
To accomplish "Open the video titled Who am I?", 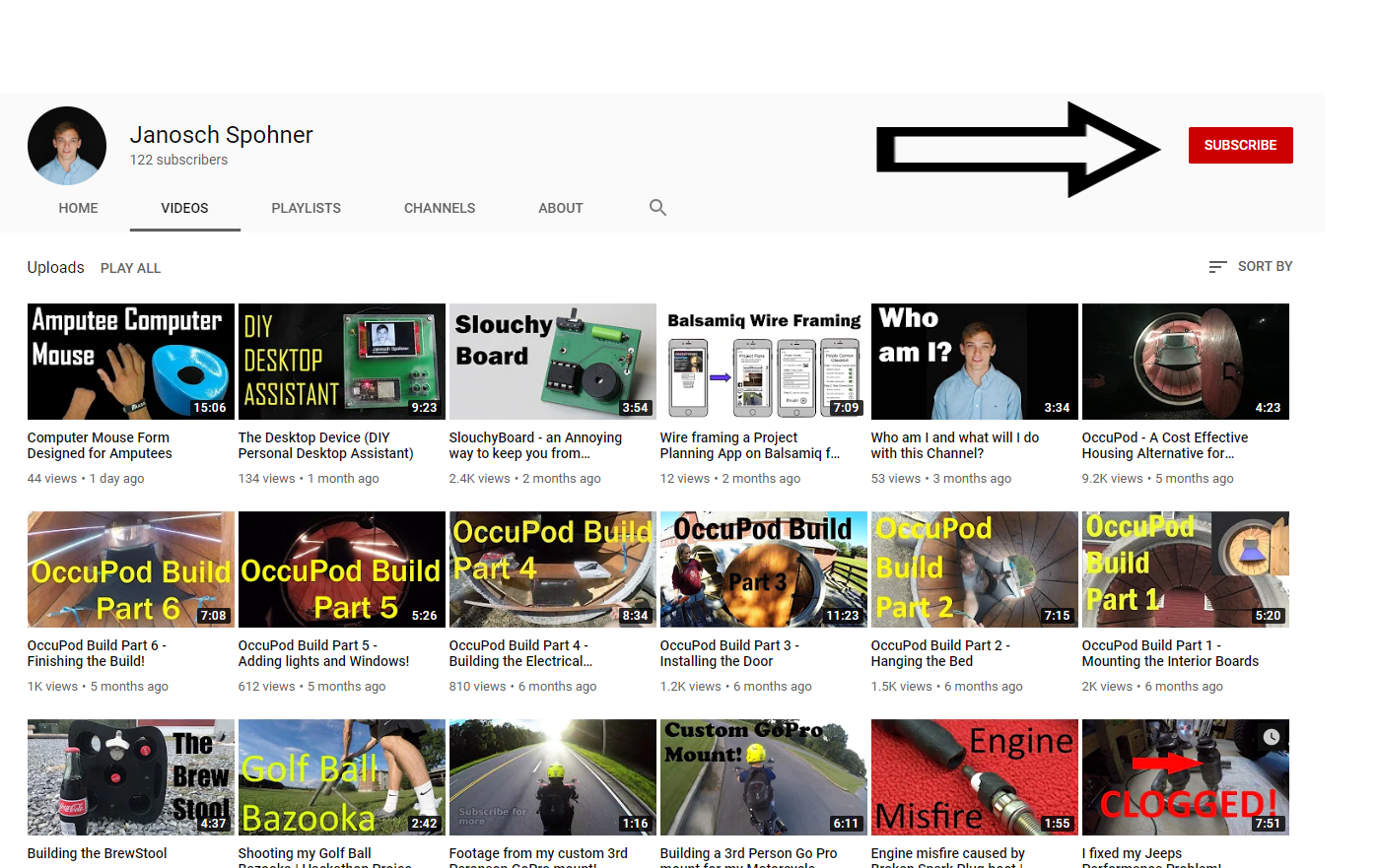I will (x=974, y=362).
